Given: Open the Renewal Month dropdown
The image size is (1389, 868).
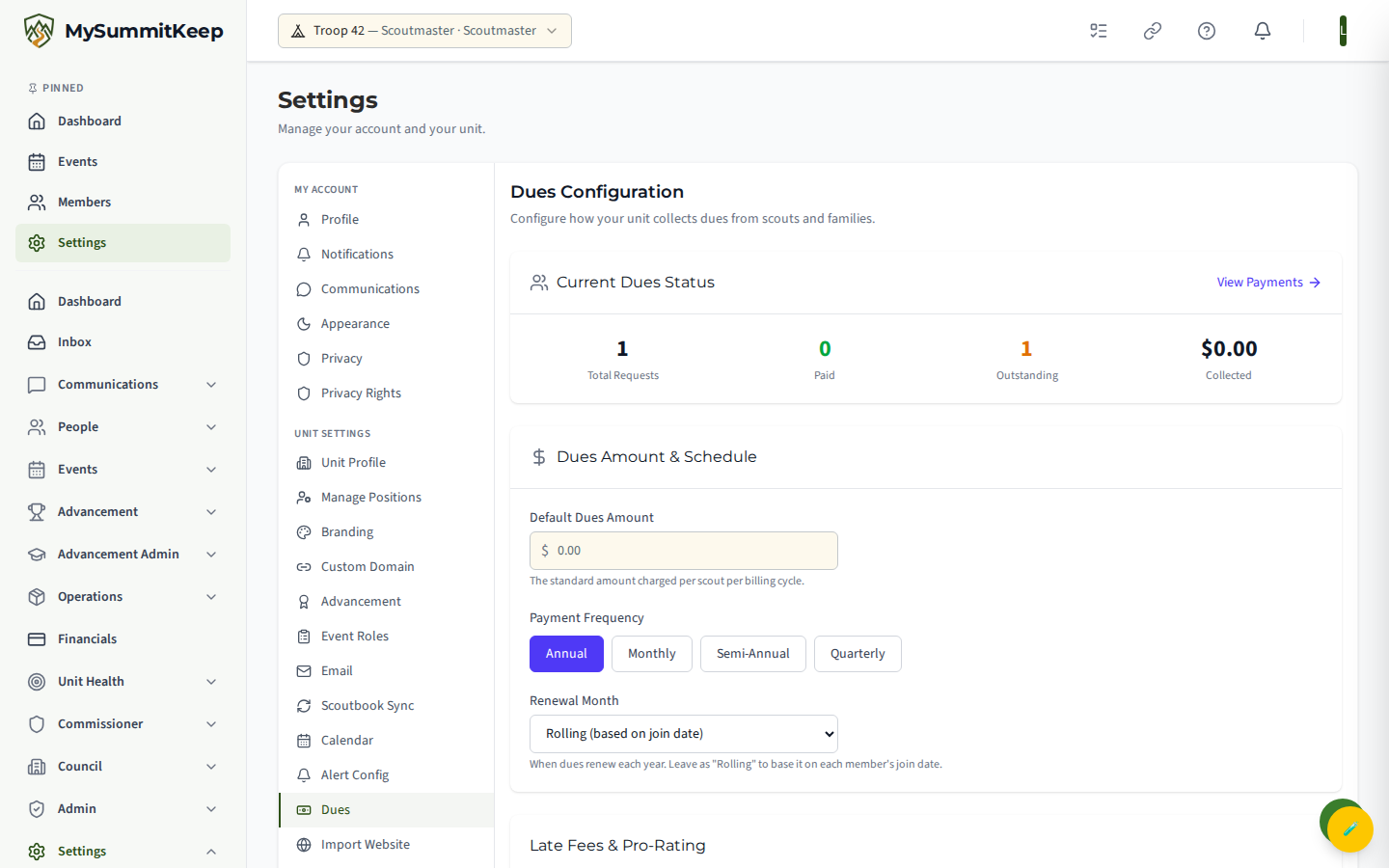Looking at the screenshot, I should pos(684,734).
